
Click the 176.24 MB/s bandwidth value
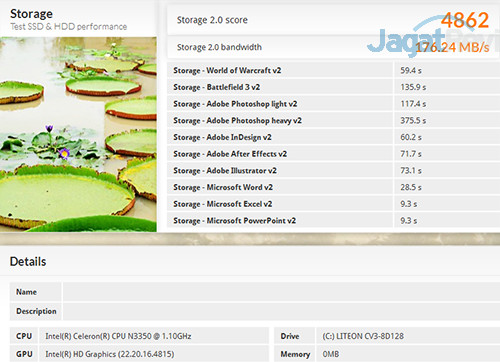pos(452,47)
